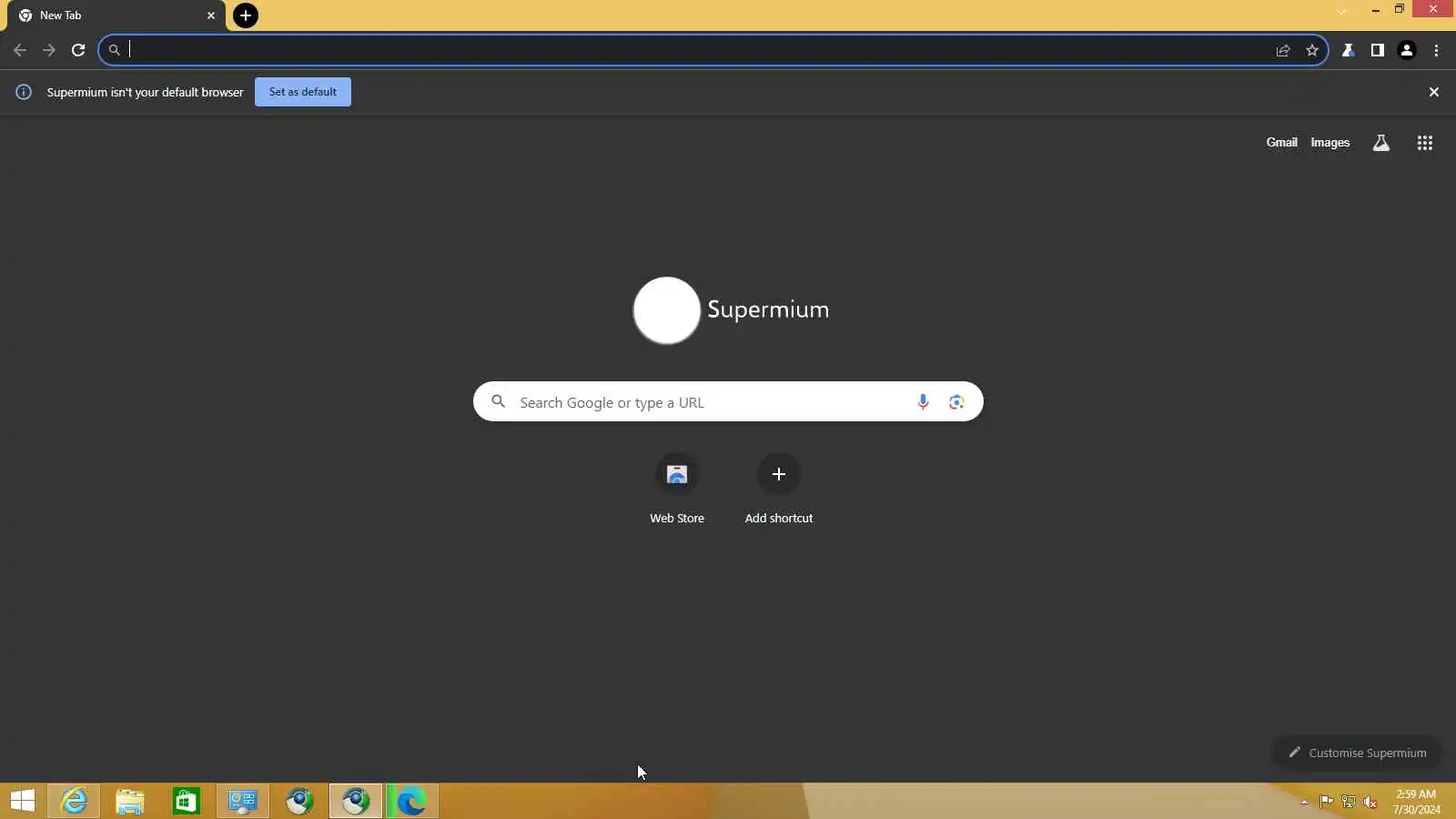Click the Set as default button
1456x819 pixels.
[303, 92]
